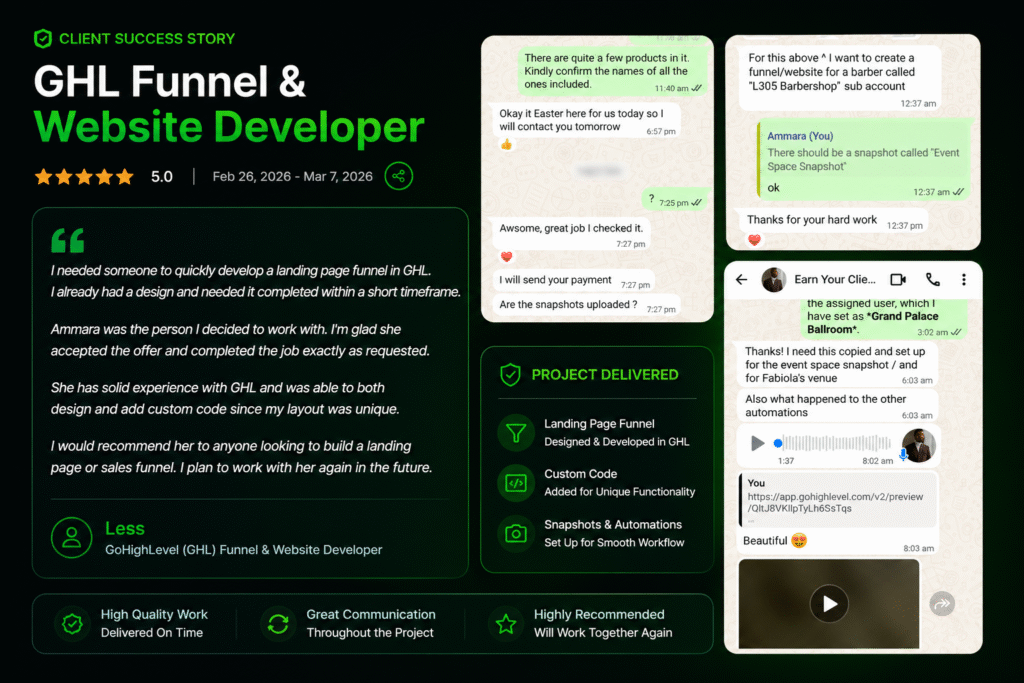Click 'Throughout the Project' text
The height and width of the screenshot is (683, 1024).
(370, 633)
